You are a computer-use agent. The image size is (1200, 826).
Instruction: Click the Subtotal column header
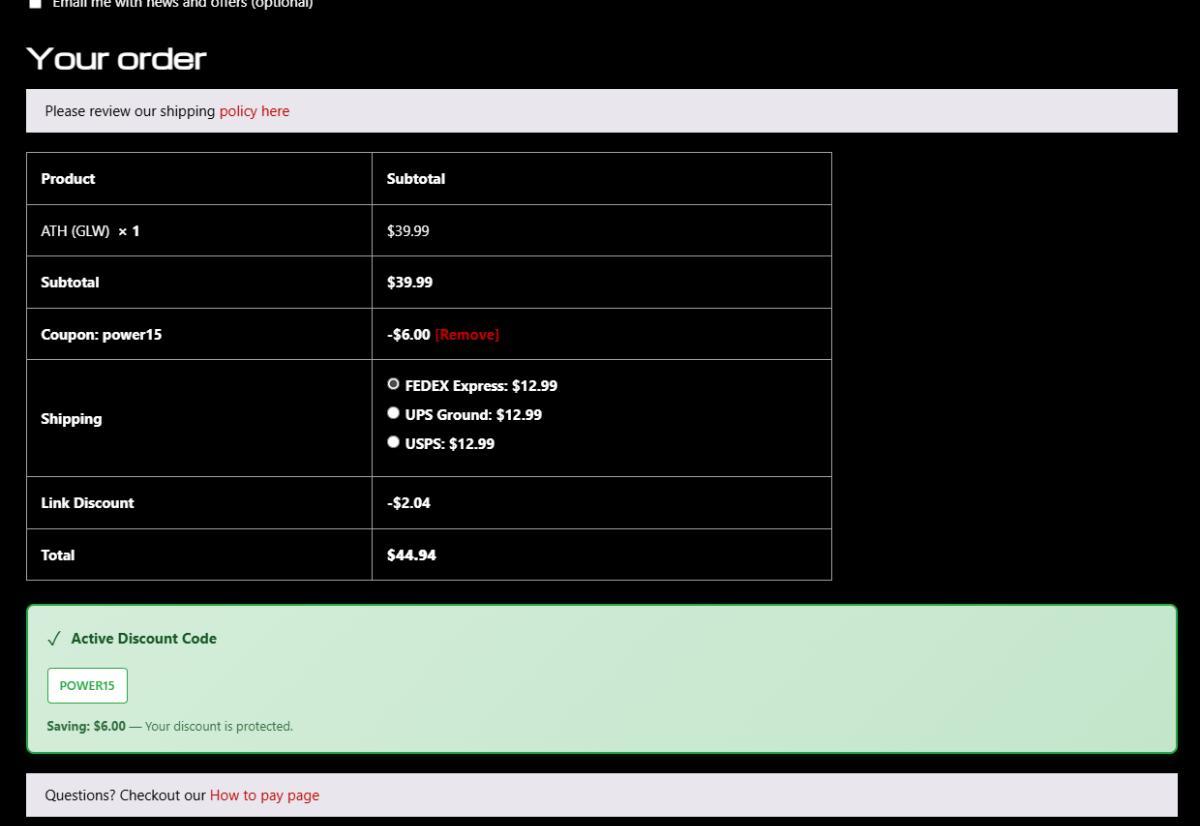(415, 179)
